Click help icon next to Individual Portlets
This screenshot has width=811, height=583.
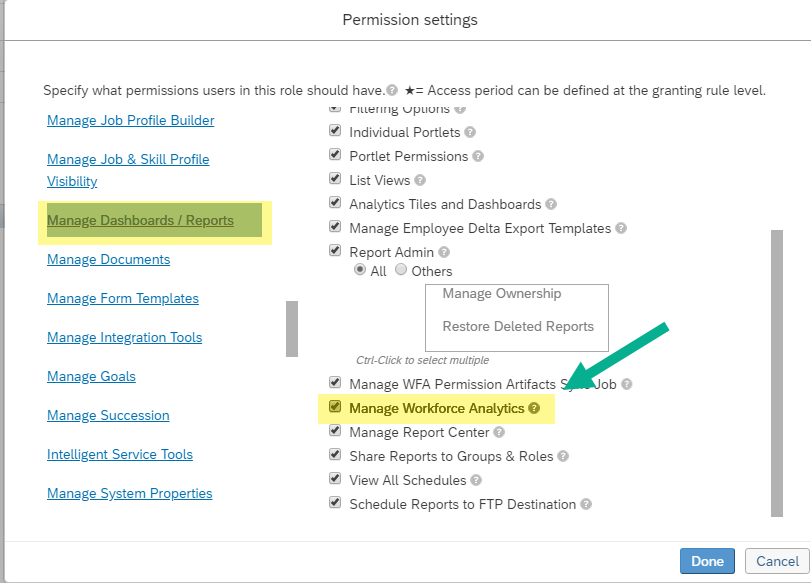470,132
